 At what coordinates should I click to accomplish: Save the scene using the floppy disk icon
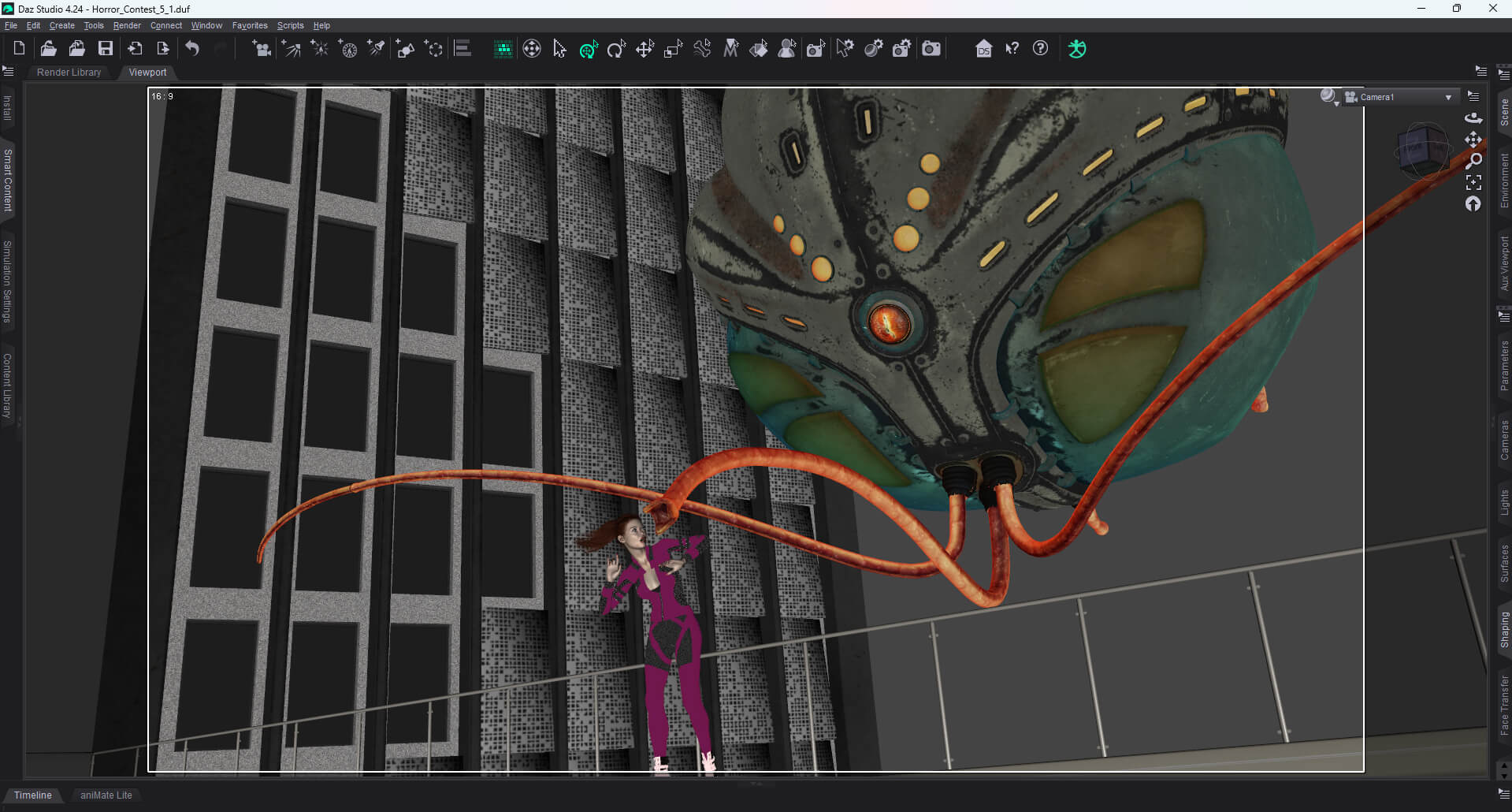coord(105,49)
